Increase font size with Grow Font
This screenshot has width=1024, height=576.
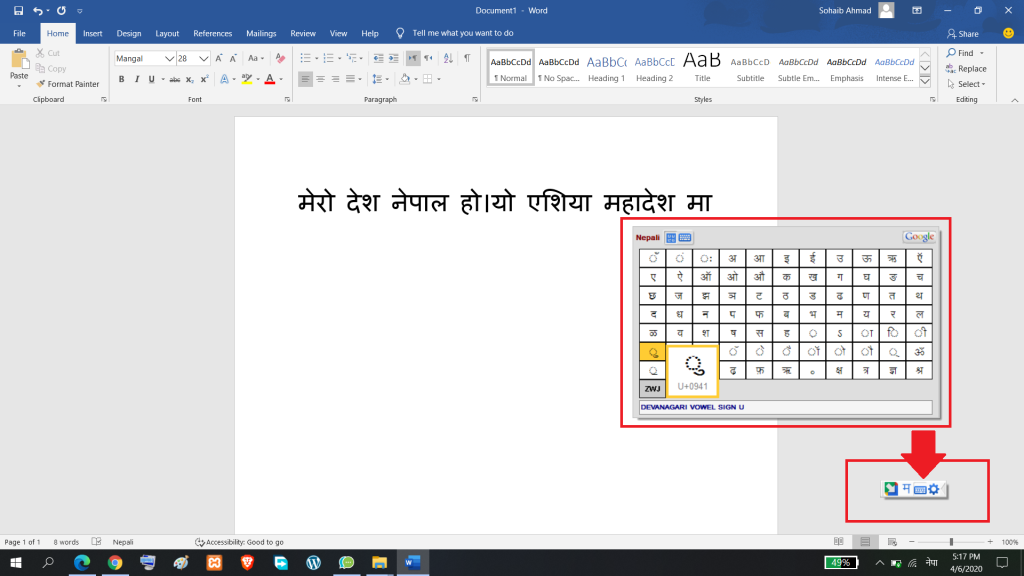[x=219, y=58]
